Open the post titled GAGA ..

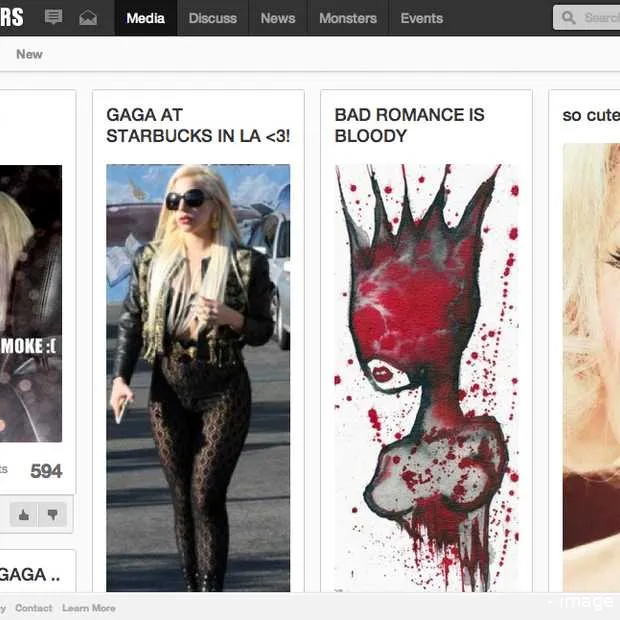click(30, 575)
